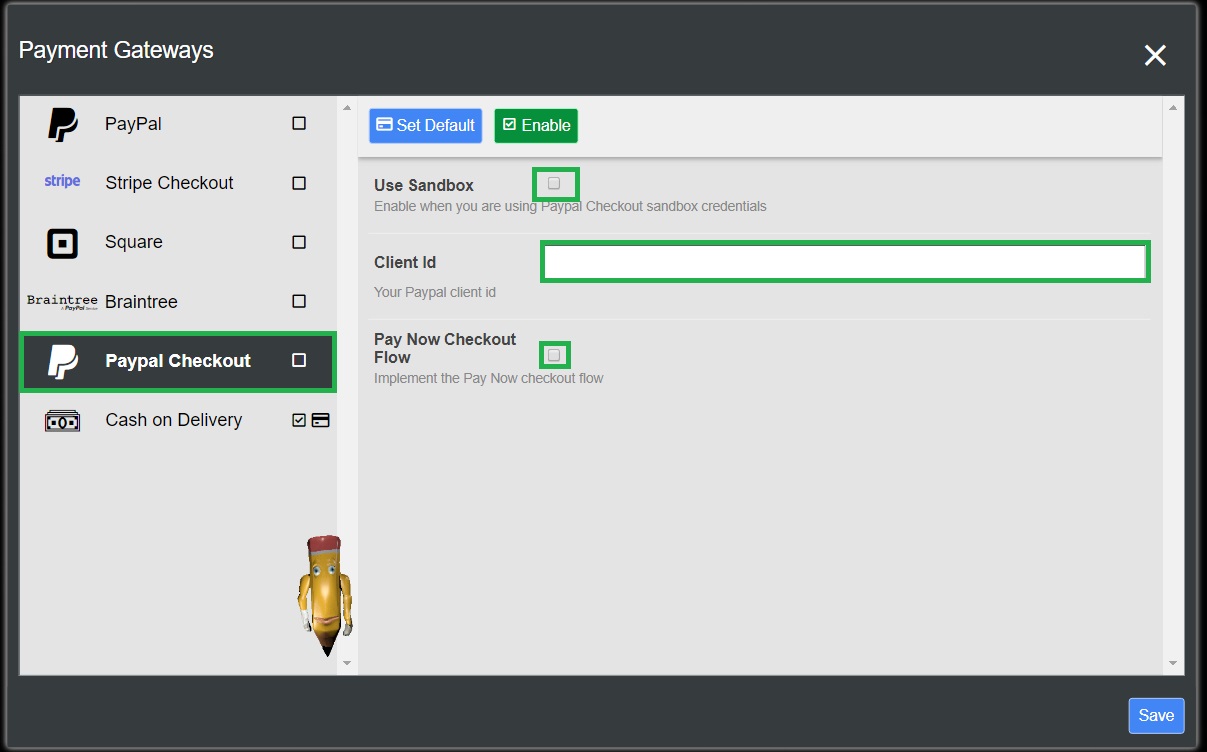Uncheck the Cash on Delivery checkbox
This screenshot has height=752, width=1207.
coord(298,420)
